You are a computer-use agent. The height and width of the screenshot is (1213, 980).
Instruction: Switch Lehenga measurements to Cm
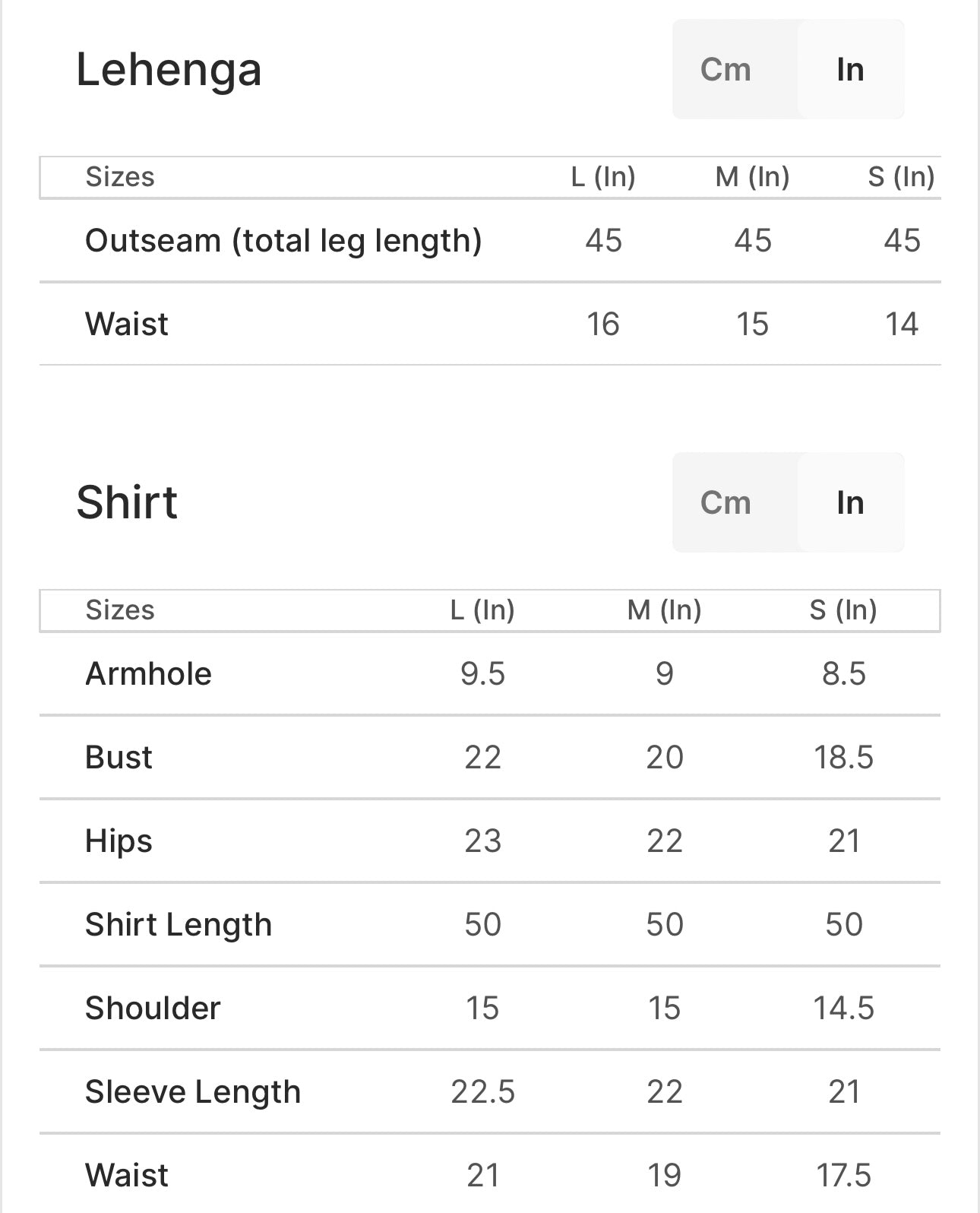726,70
